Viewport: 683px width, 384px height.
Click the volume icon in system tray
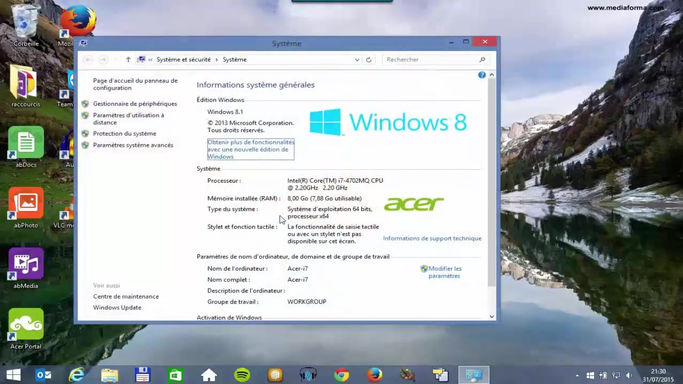click(629, 375)
